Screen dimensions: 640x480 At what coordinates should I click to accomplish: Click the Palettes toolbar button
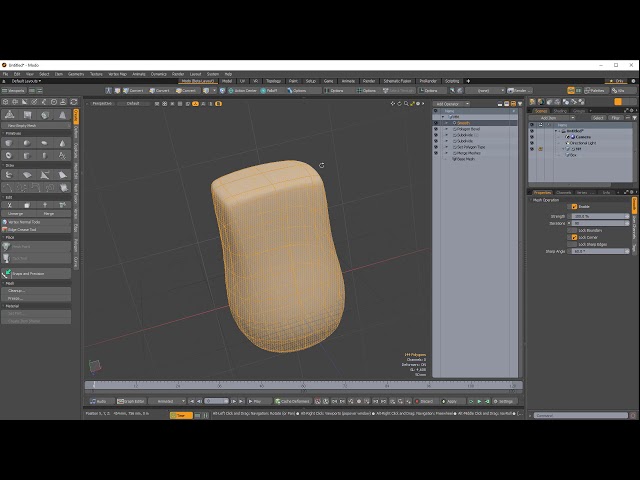(x=594, y=91)
